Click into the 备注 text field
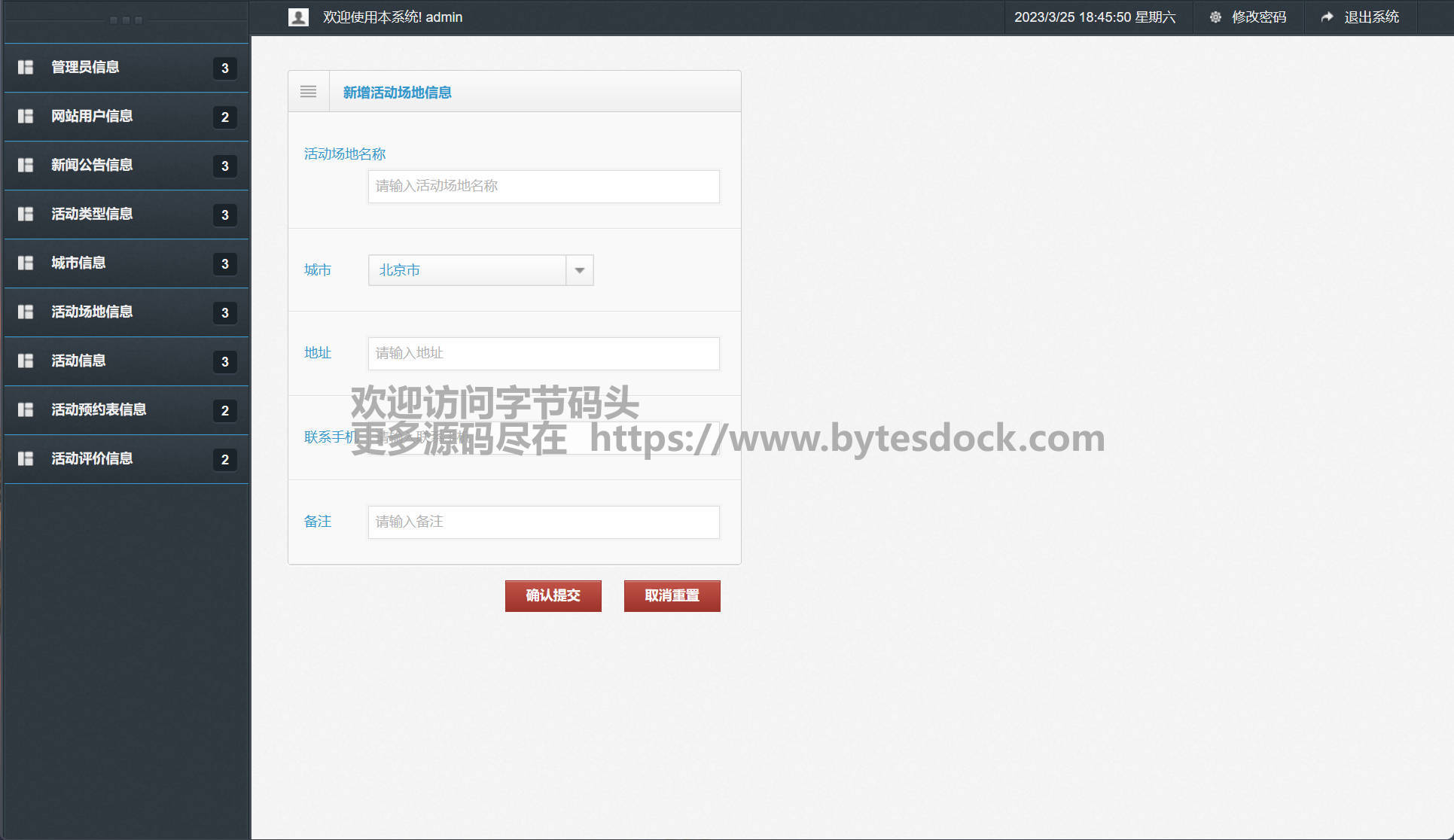The image size is (1454, 840). click(x=543, y=522)
